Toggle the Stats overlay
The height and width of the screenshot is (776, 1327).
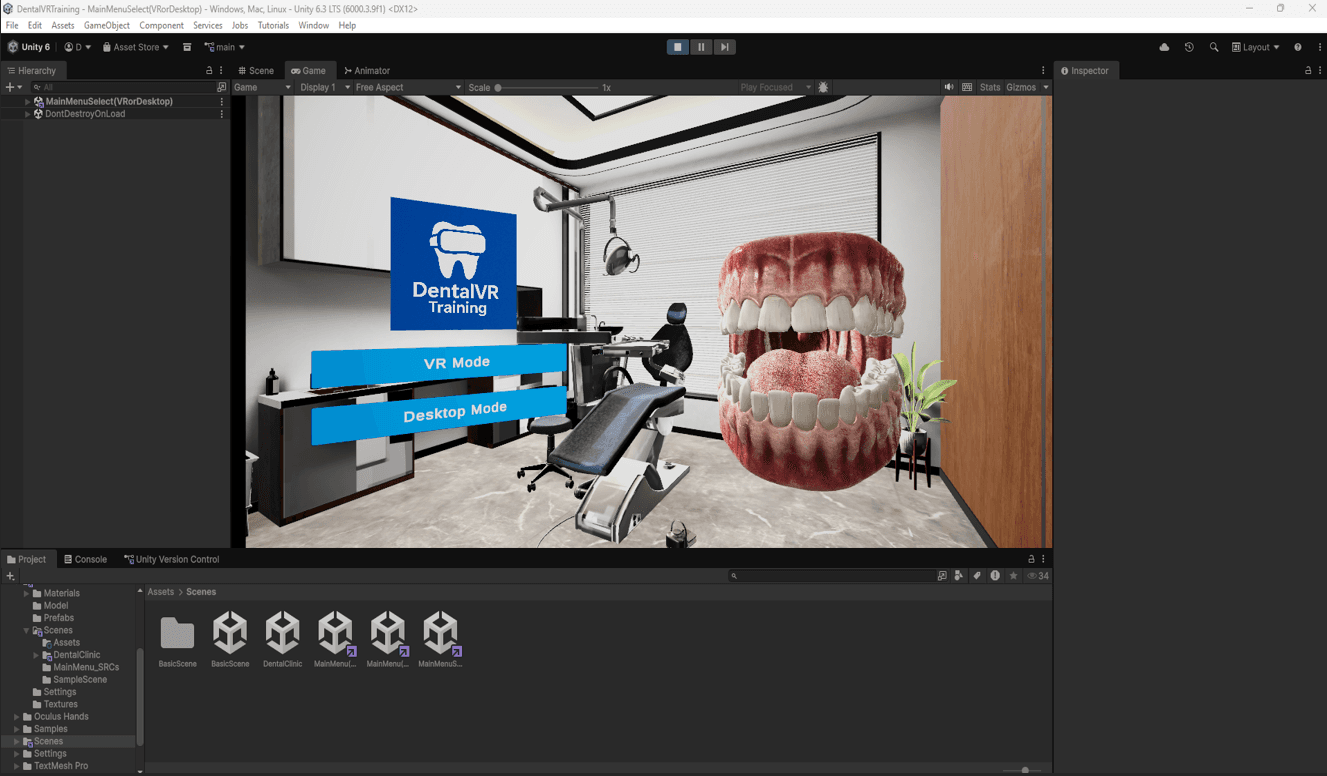coord(990,87)
